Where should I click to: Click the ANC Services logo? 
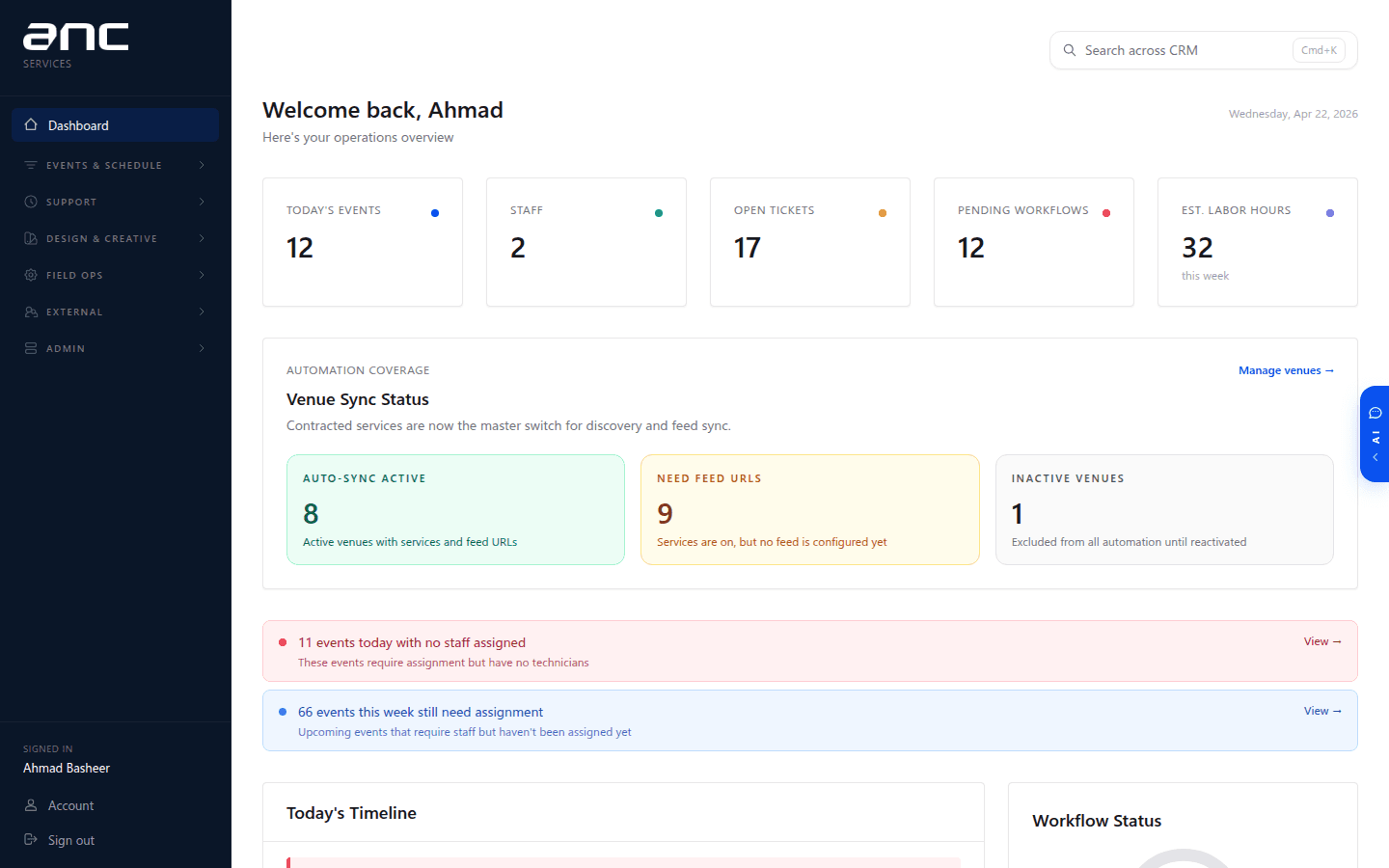point(75,45)
